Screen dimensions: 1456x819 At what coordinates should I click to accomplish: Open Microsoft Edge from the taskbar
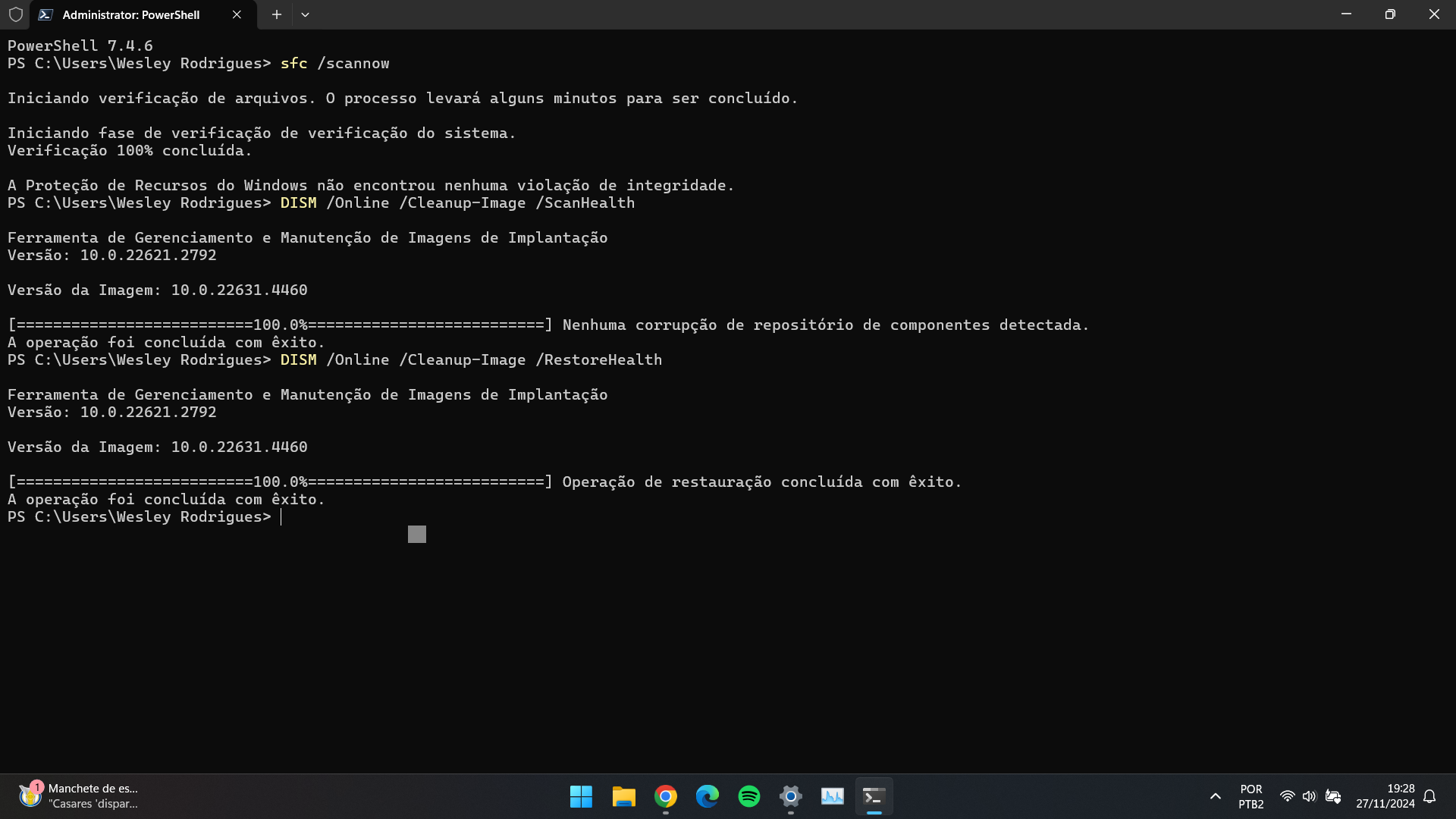coord(708,796)
